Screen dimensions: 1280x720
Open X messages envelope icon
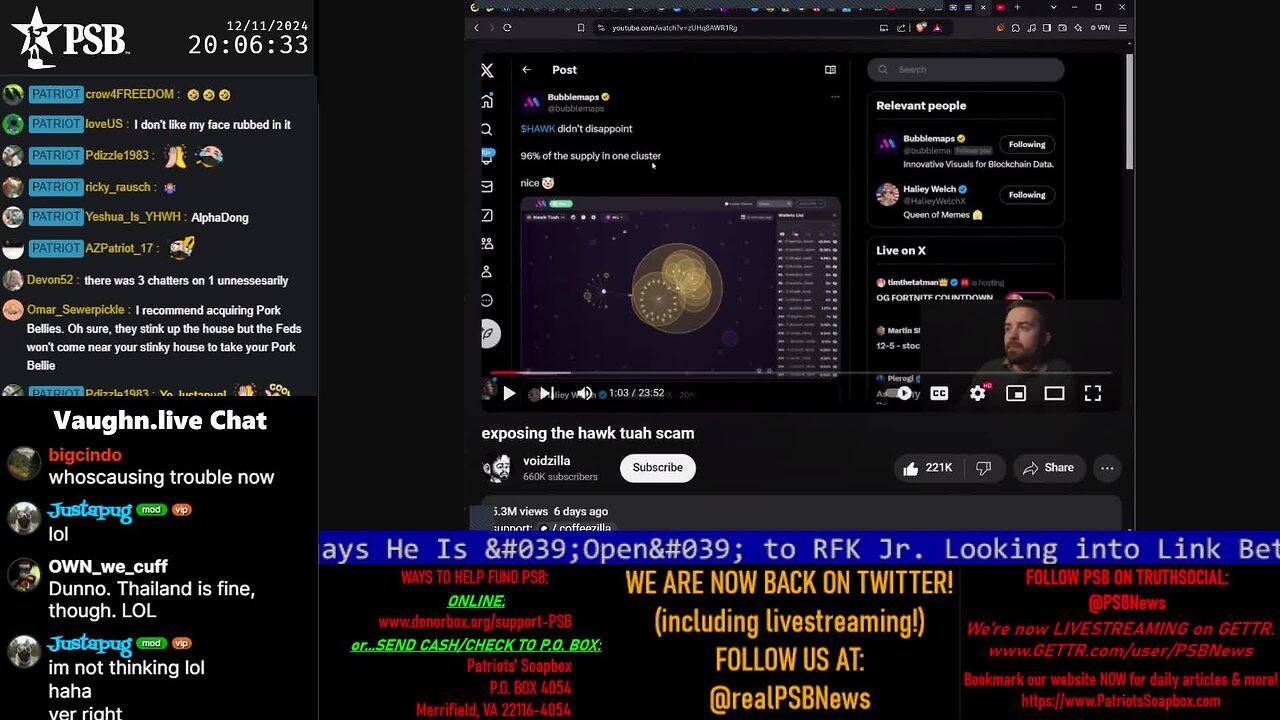[487, 186]
